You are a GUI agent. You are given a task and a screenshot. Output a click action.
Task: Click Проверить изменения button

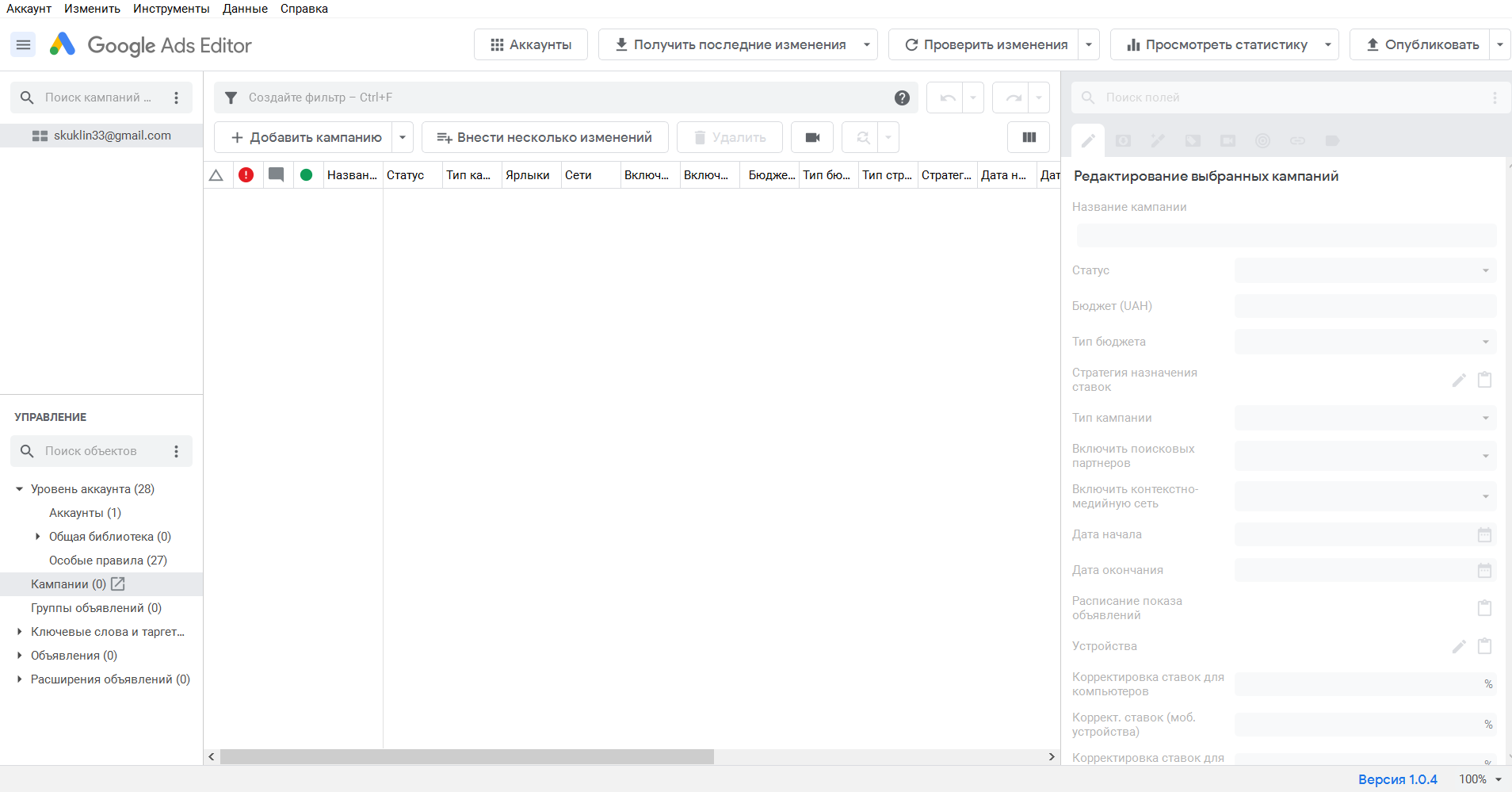(x=985, y=45)
